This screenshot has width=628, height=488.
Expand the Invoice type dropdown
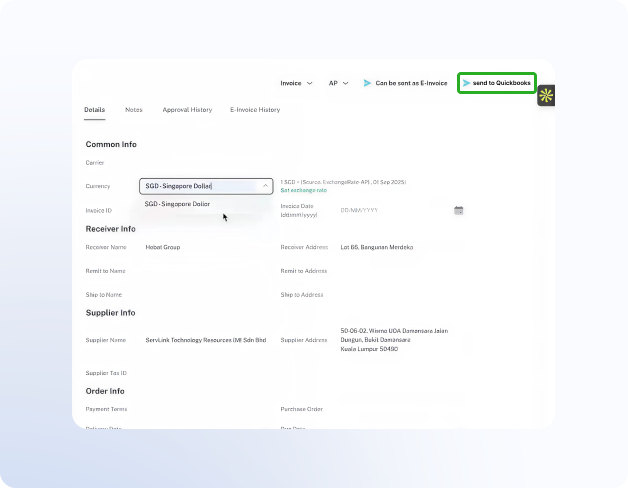[296, 83]
